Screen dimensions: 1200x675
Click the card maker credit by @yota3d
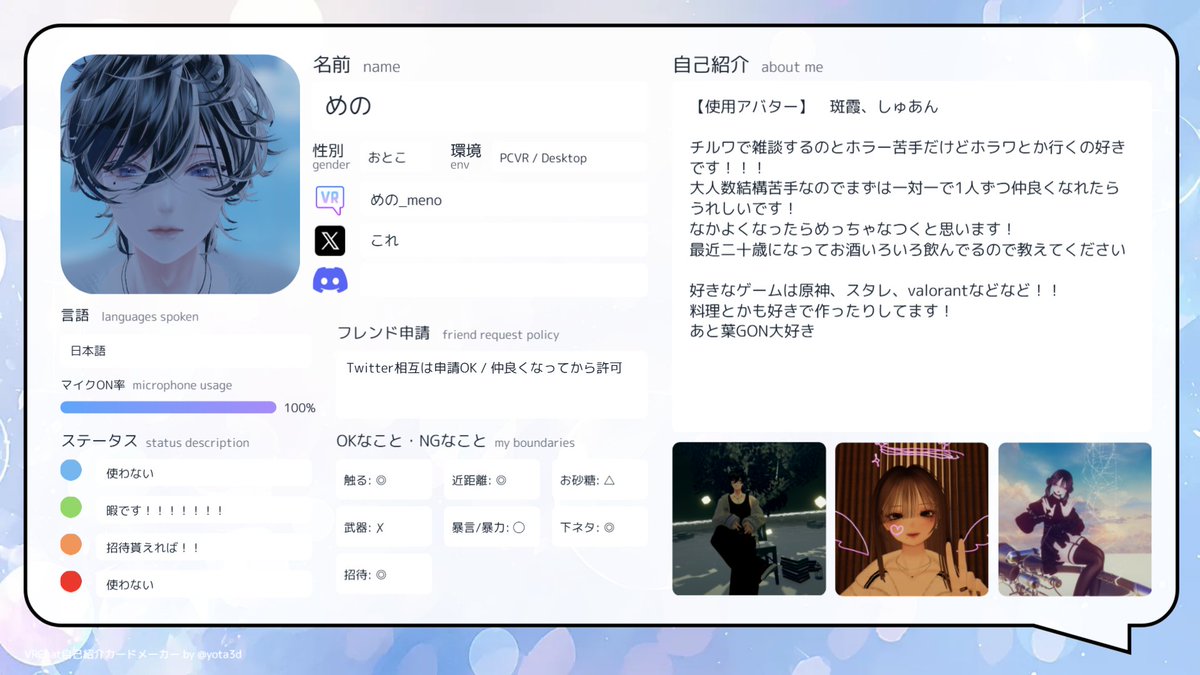(134, 654)
